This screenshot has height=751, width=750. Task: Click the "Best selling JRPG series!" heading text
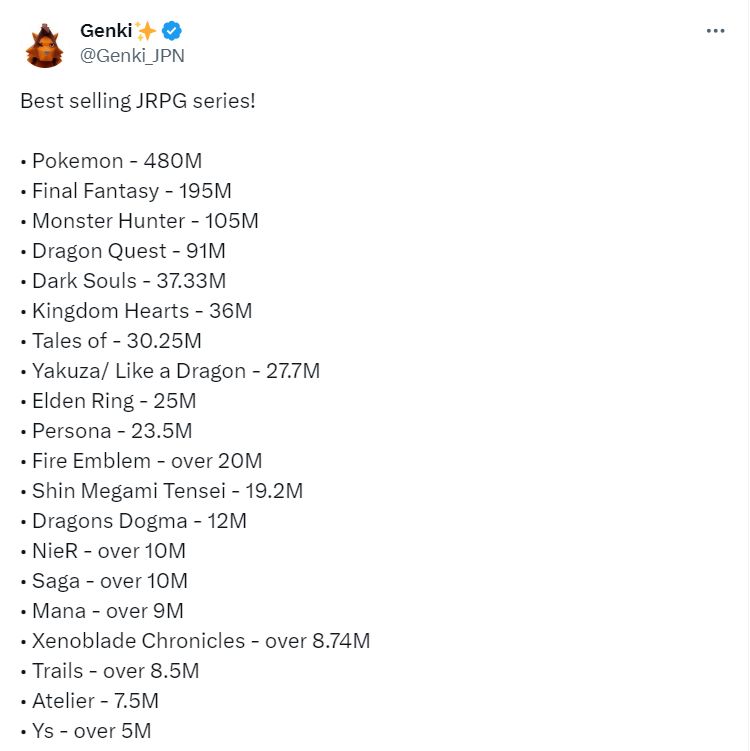click(138, 101)
